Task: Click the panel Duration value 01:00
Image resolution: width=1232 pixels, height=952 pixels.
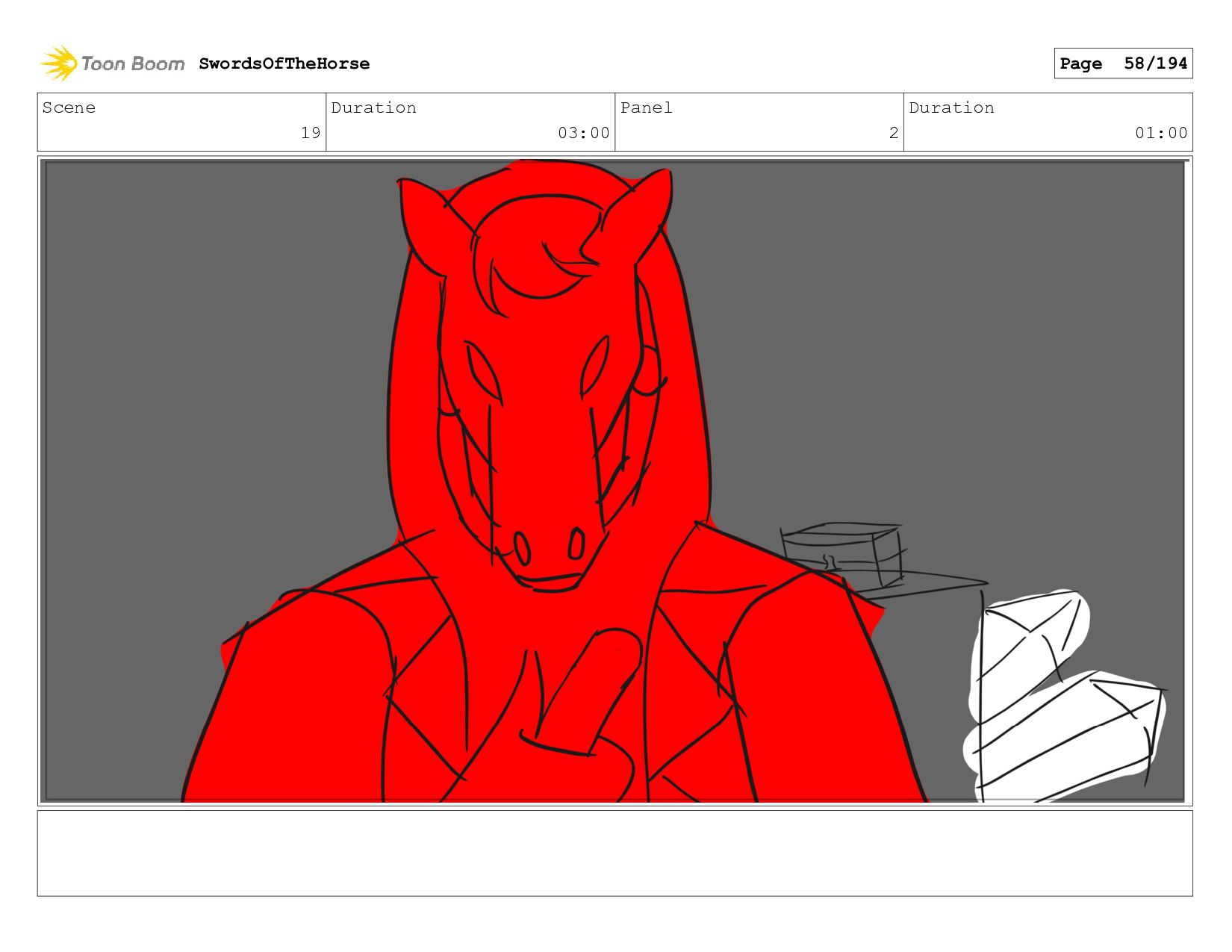Action: [x=1160, y=133]
